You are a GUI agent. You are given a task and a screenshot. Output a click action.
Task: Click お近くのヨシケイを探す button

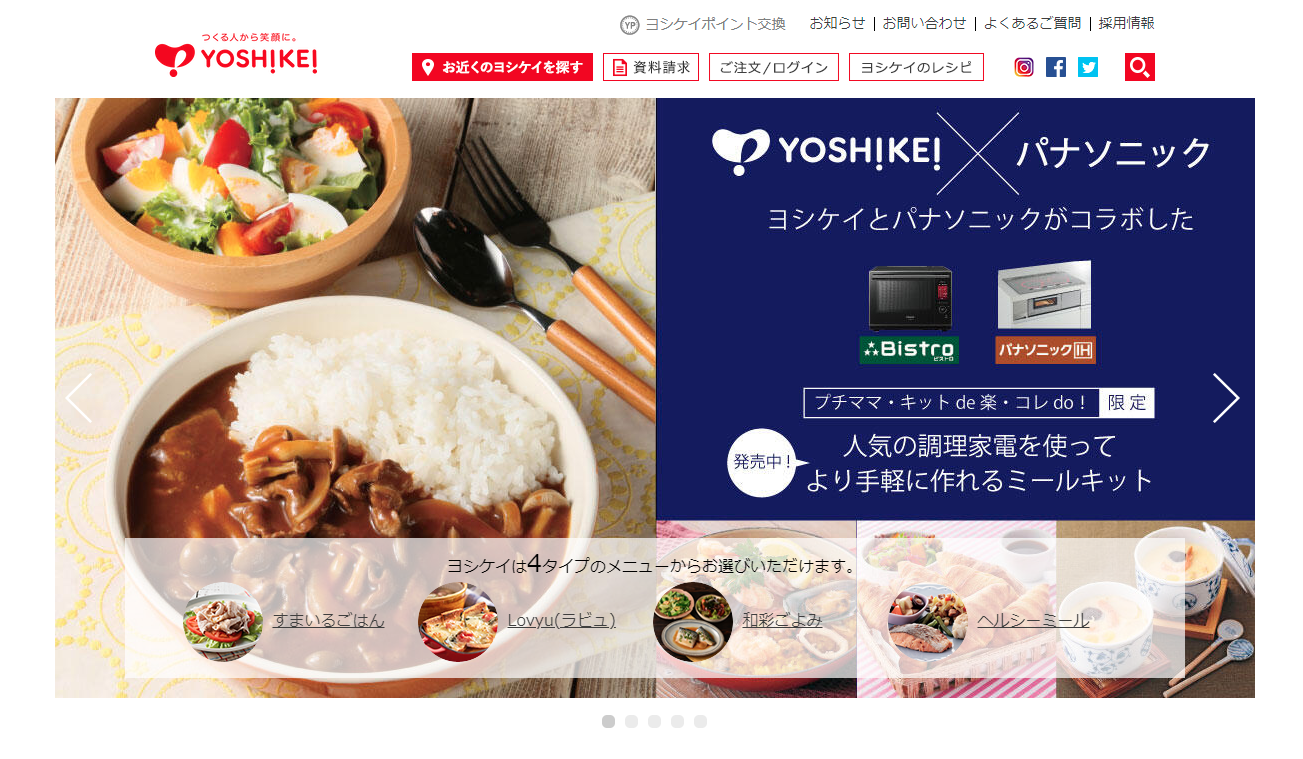pos(502,67)
